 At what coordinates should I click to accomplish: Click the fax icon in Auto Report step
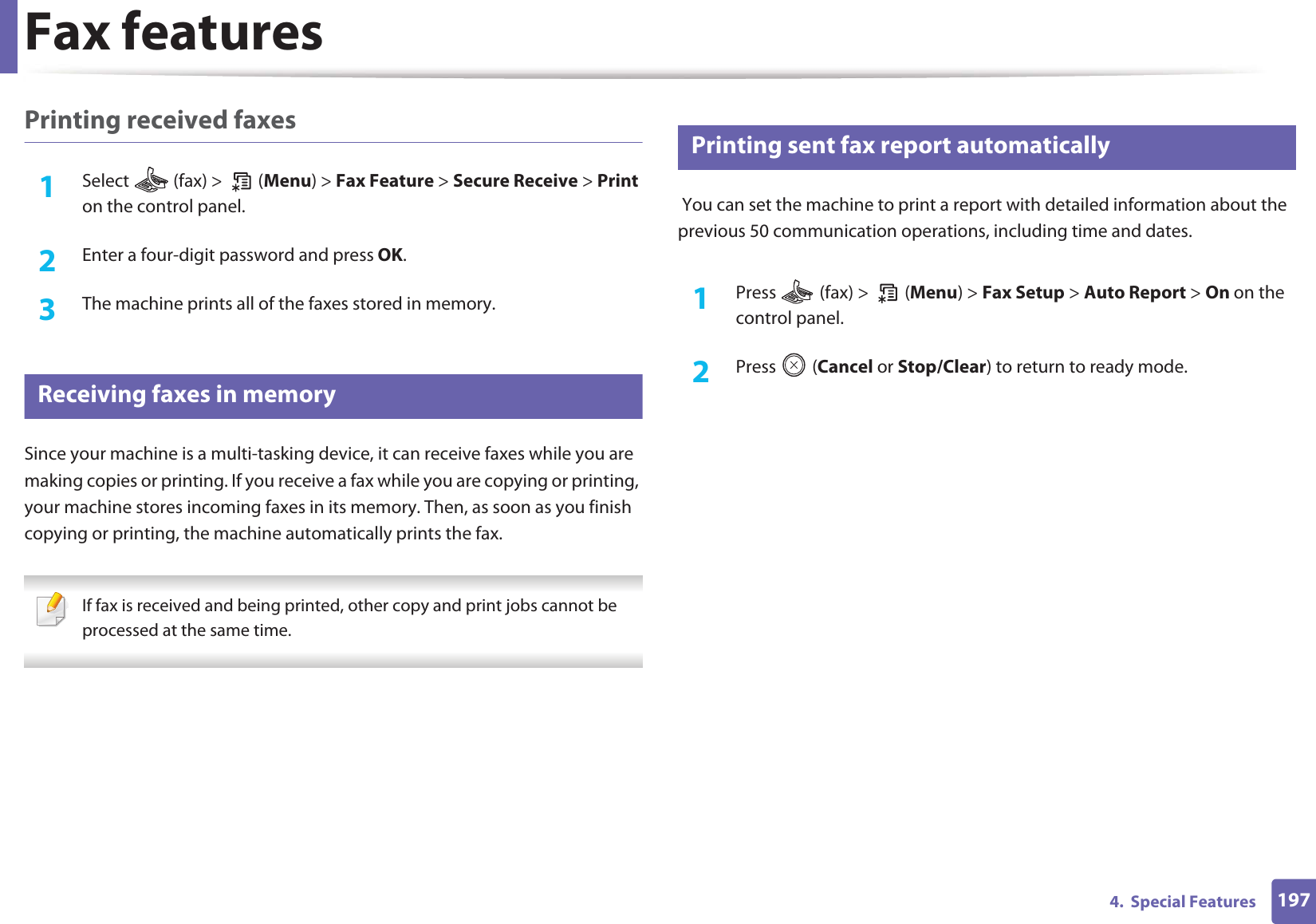coord(797,294)
